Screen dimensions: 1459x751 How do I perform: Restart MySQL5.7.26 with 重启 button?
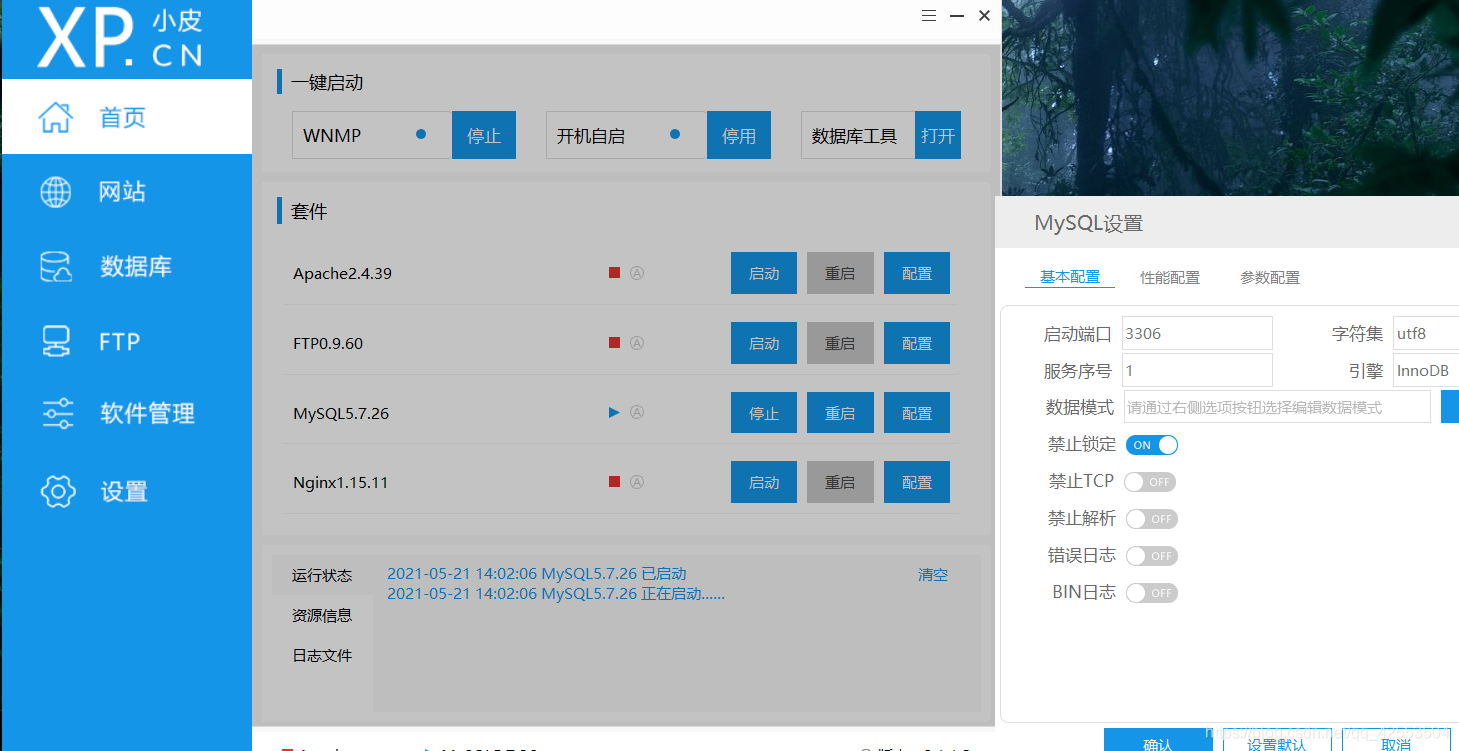(840, 413)
